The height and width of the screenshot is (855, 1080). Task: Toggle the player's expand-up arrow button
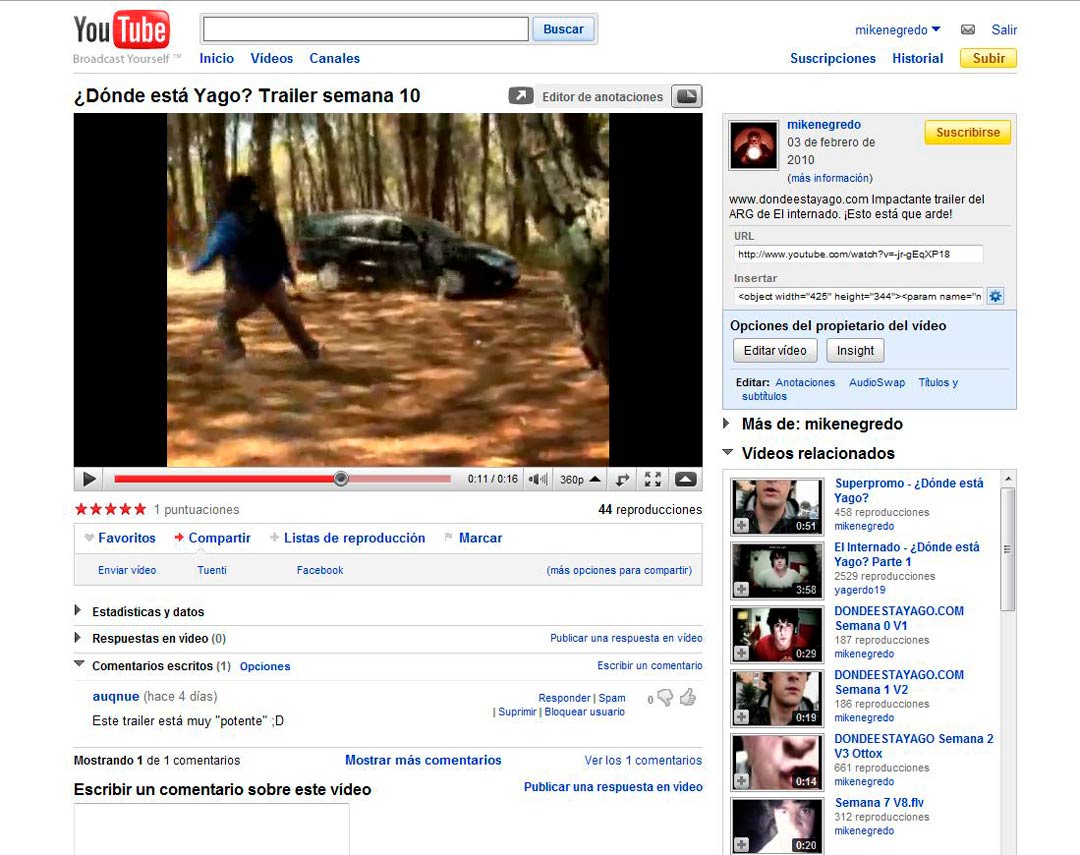coord(685,480)
